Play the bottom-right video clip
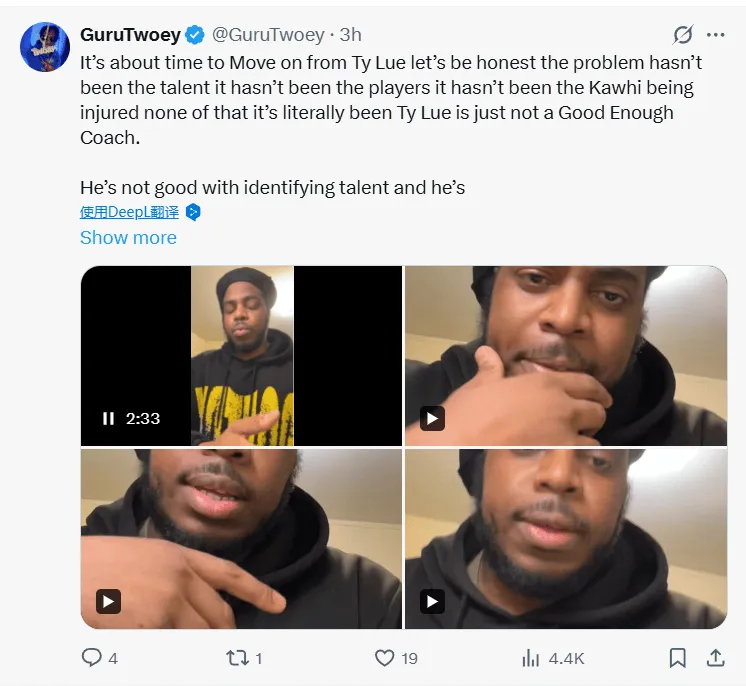The width and height of the screenshot is (746, 686). (432, 601)
